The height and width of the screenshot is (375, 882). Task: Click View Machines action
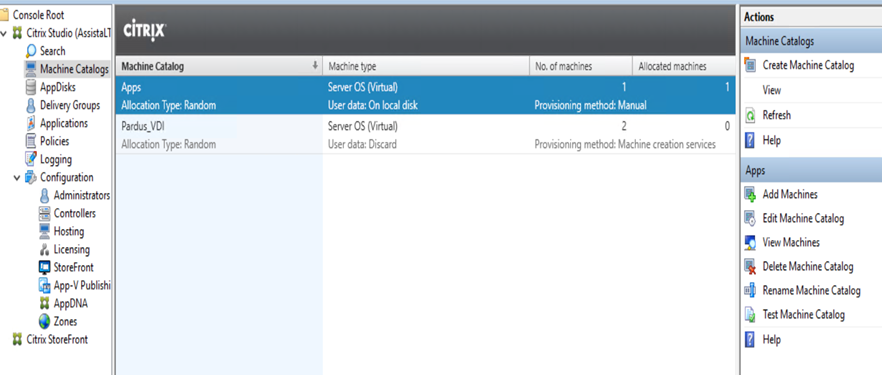click(791, 242)
